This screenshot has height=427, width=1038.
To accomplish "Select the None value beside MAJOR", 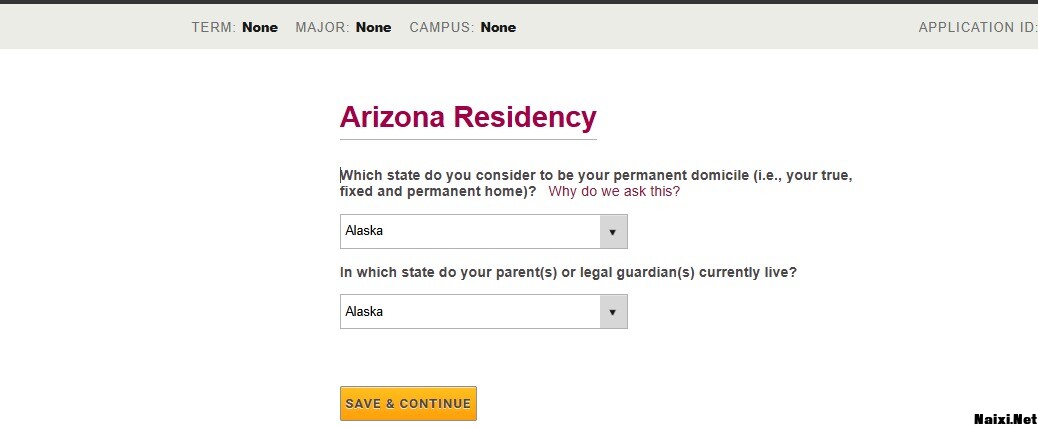I will coord(373,27).
